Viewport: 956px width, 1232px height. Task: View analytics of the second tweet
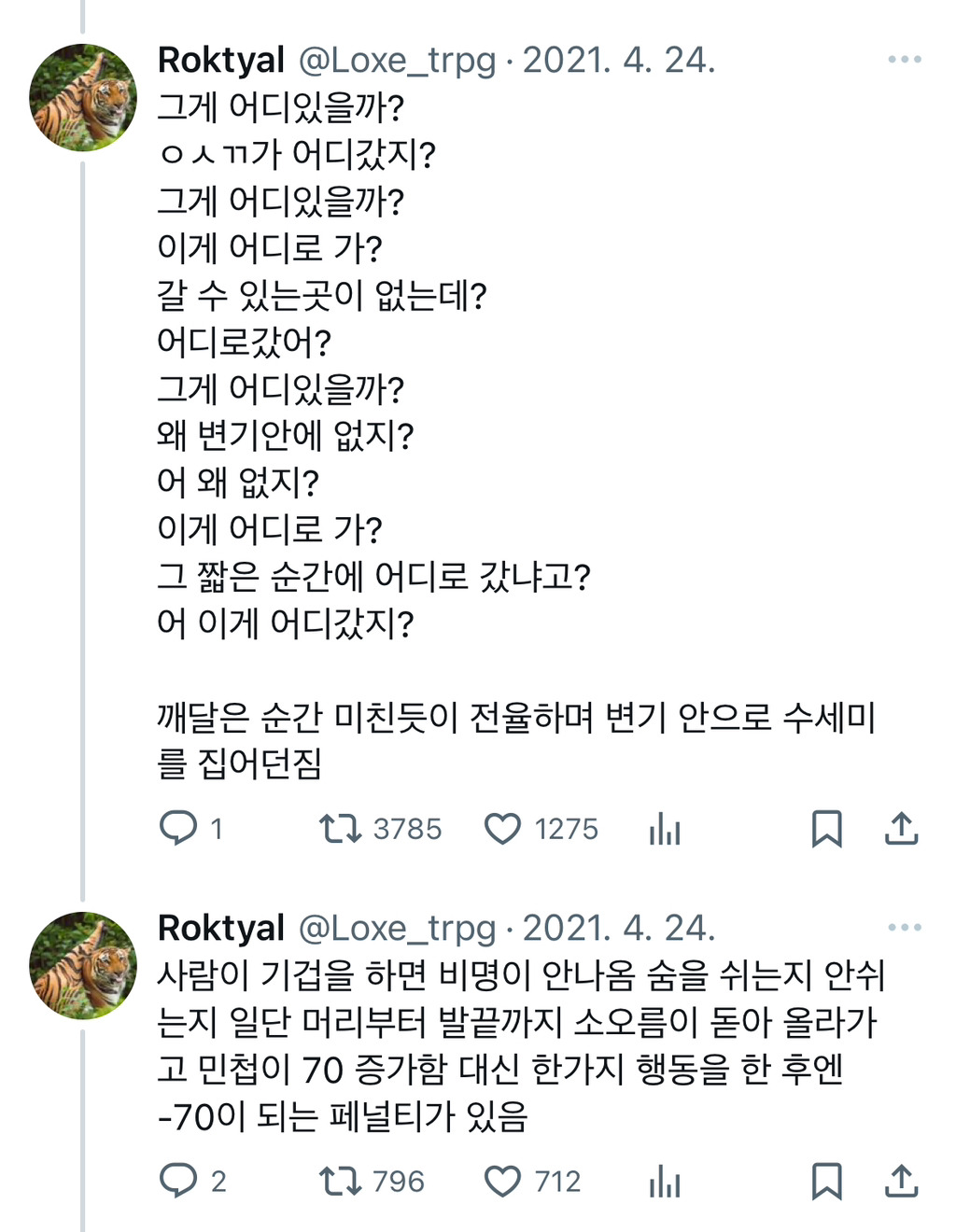pyautogui.click(x=665, y=1181)
